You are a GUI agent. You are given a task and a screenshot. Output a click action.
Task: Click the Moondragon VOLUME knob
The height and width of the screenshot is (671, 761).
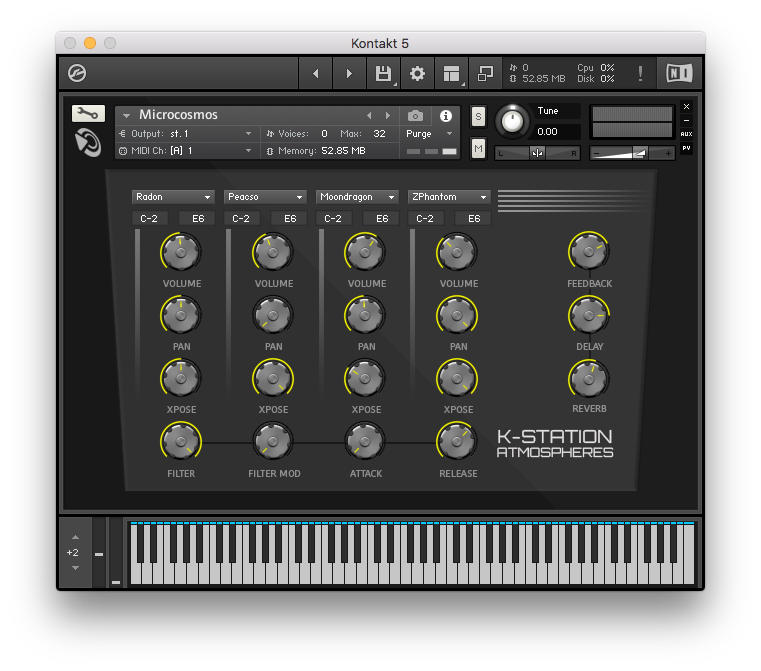[x=364, y=252]
